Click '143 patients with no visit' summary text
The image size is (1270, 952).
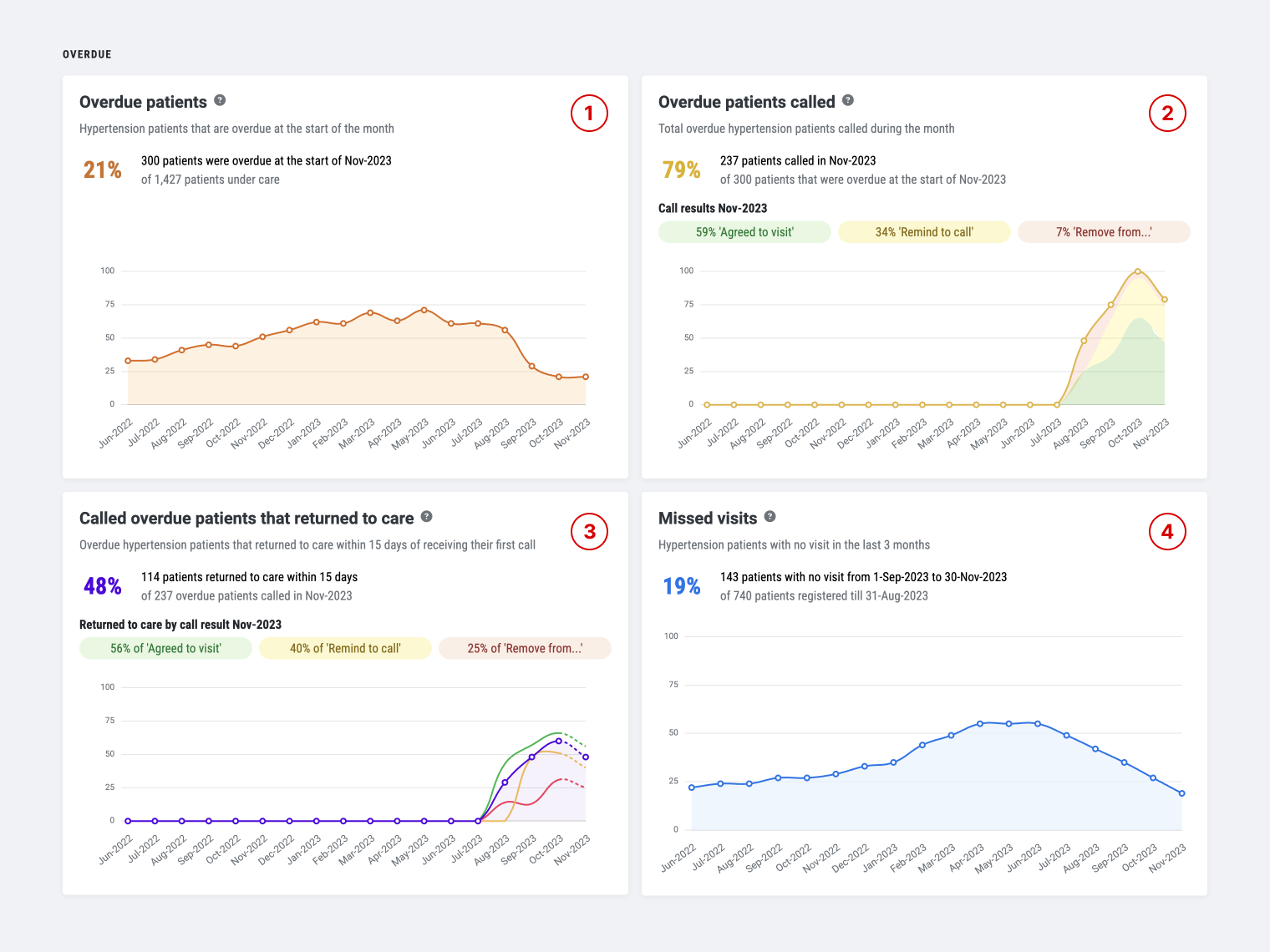pos(863,577)
